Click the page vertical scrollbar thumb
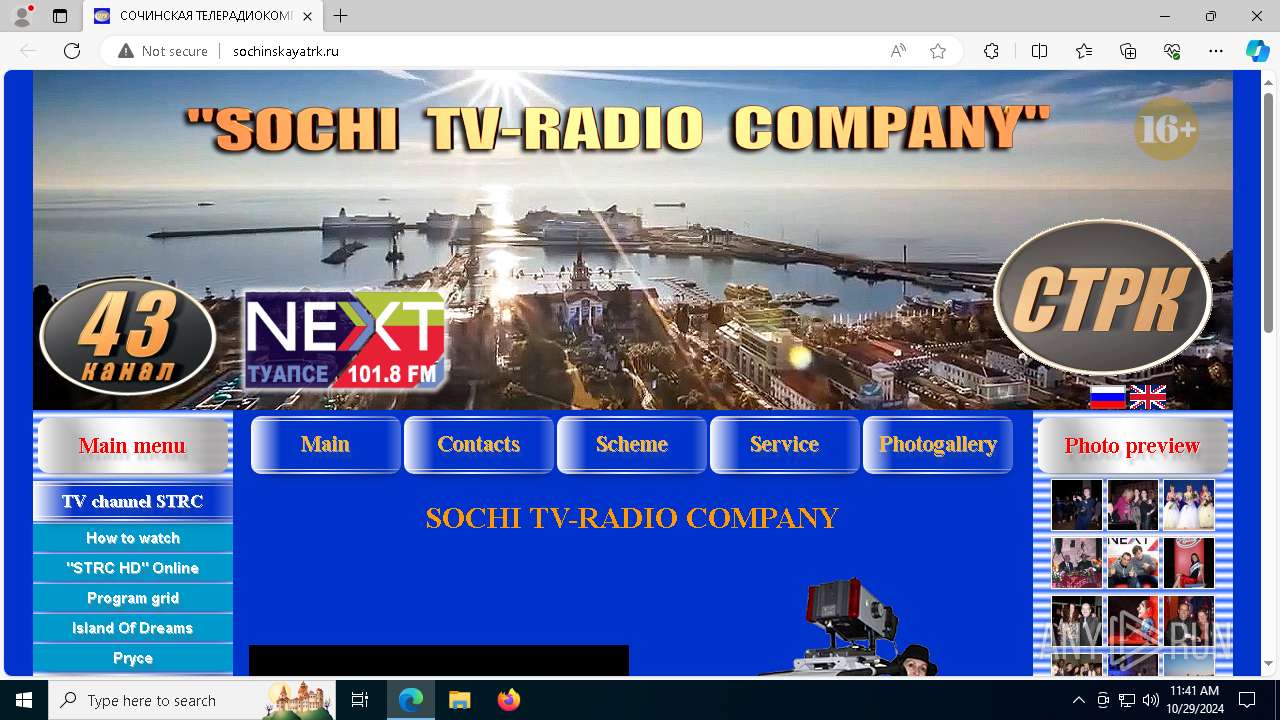Screen dimensions: 1280x720 1268,213
